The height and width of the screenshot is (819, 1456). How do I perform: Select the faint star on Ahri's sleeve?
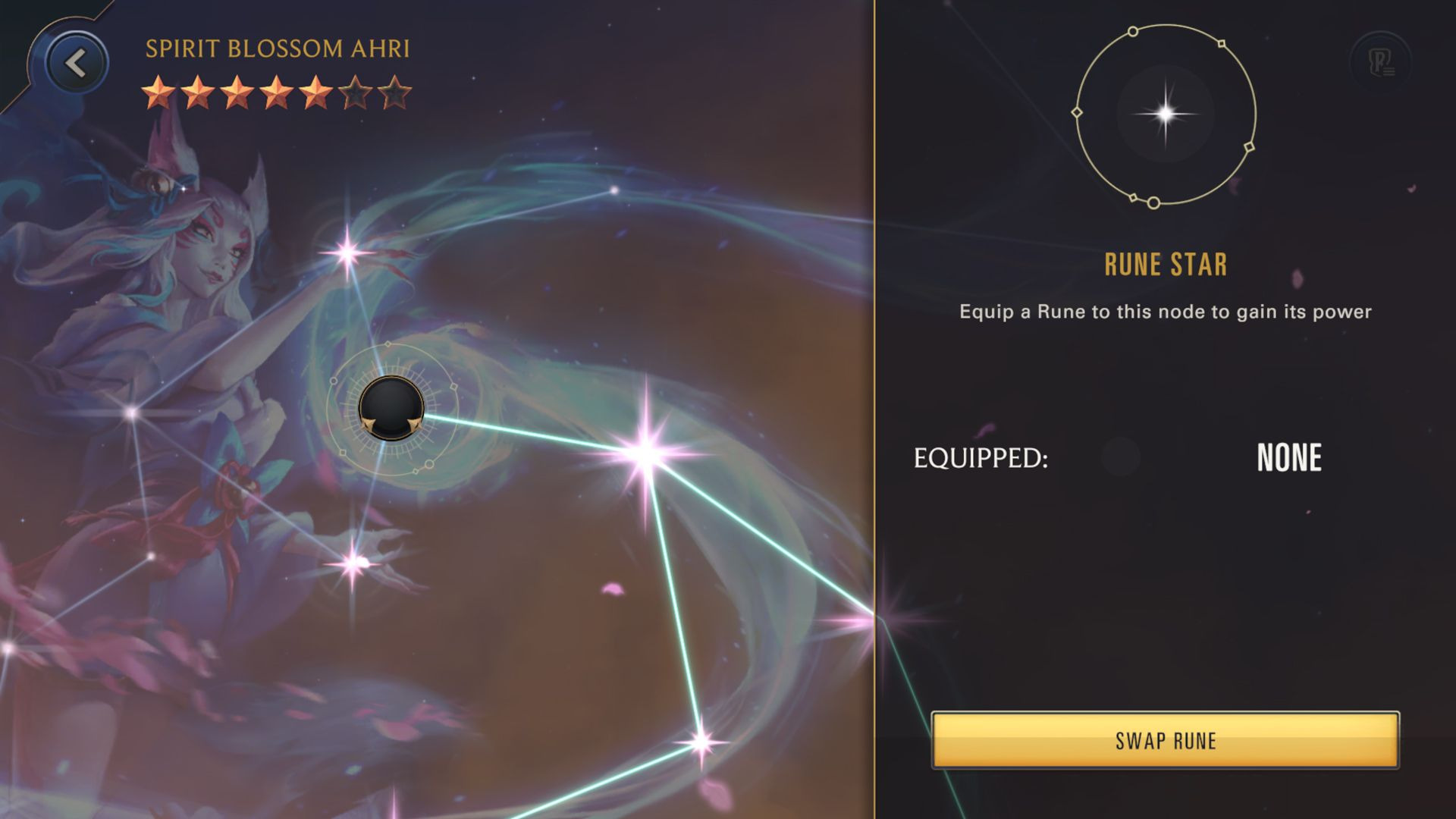pos(132,413)
